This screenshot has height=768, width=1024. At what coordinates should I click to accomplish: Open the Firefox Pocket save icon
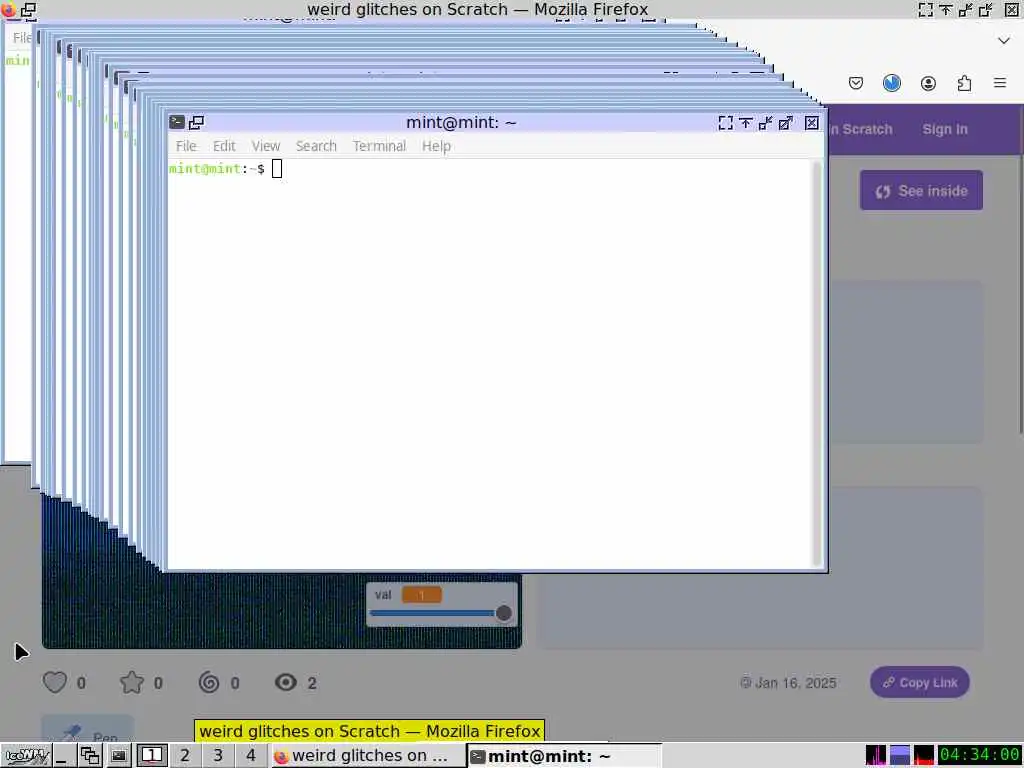pos(856,83)
